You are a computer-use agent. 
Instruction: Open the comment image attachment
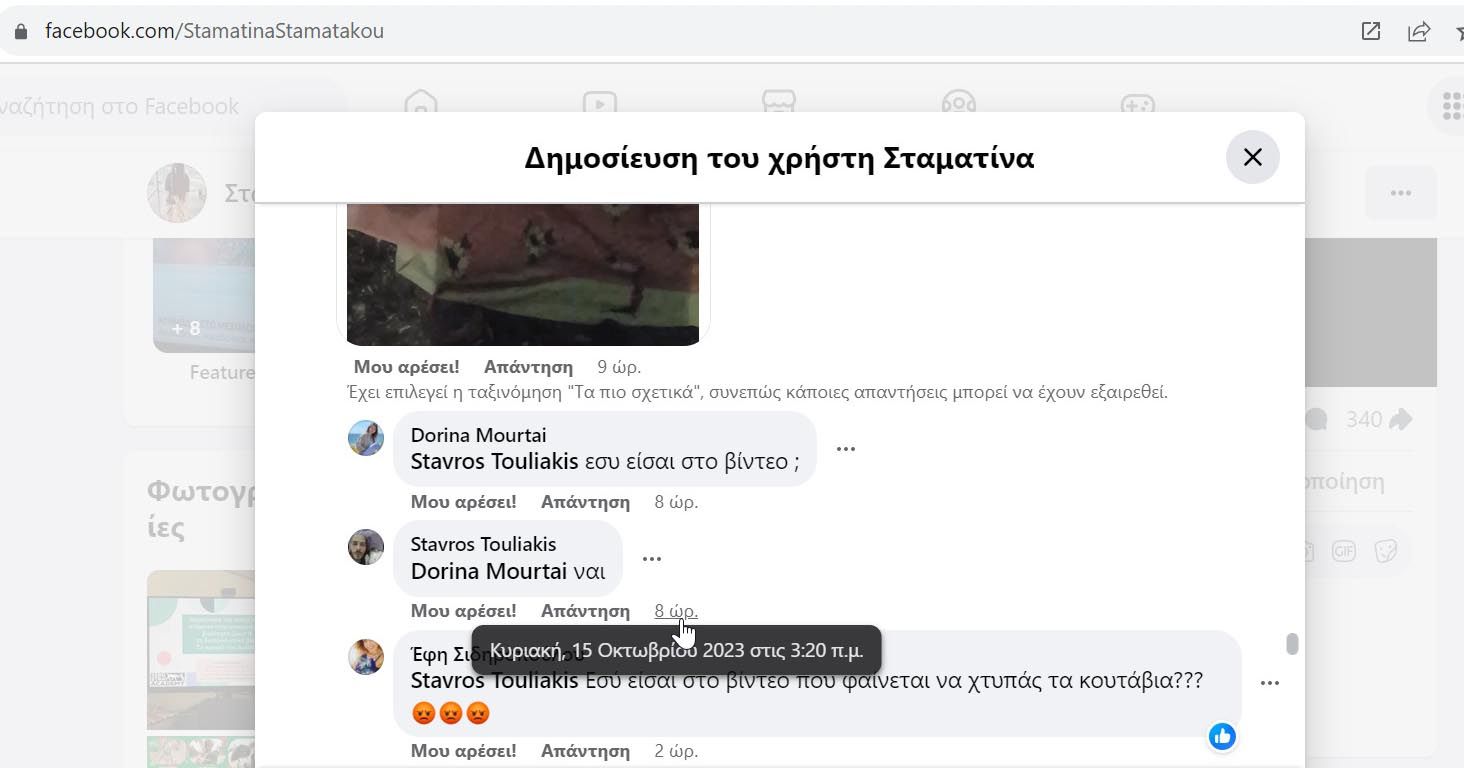(x=523, y=274)
